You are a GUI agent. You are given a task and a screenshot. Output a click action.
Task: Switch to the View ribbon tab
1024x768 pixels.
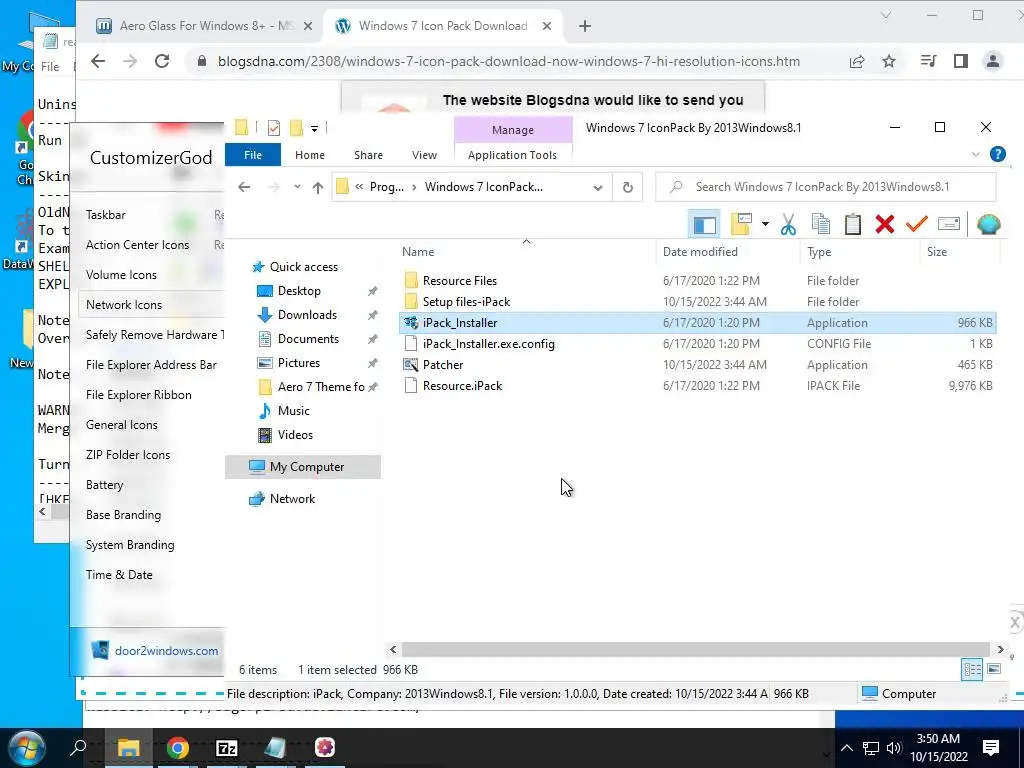pos(424,155)
